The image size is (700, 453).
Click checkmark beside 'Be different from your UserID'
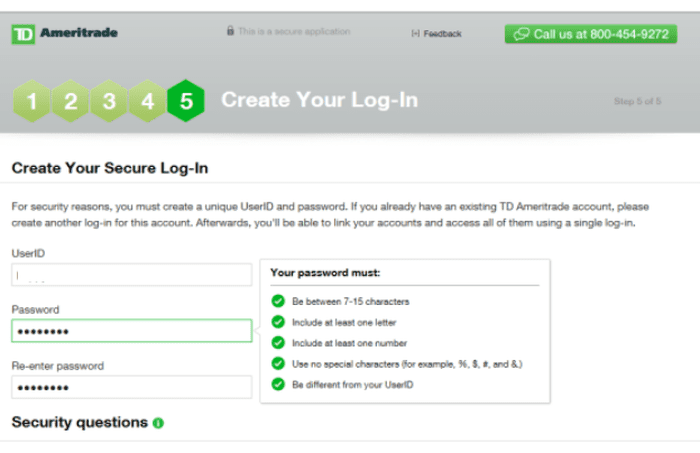278,384
